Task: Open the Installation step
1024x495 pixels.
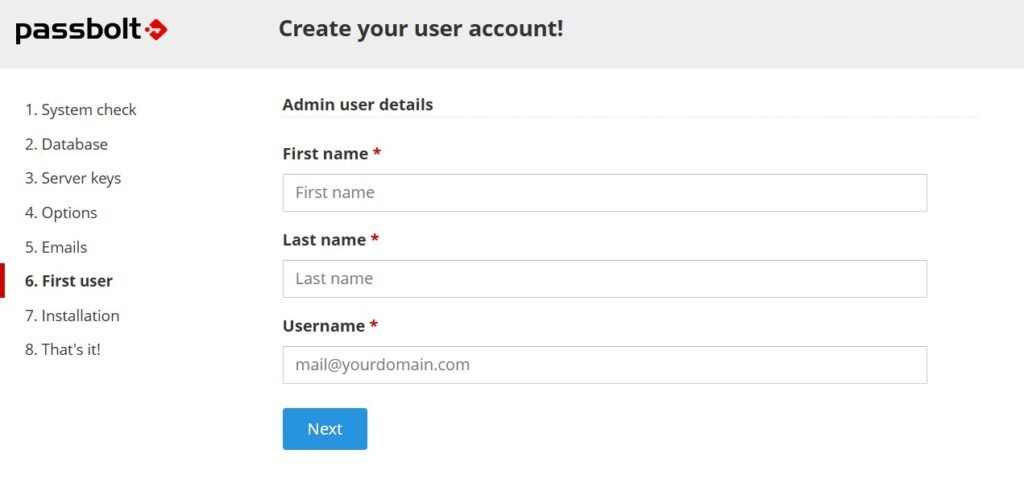Action: (x=72, y=316)
